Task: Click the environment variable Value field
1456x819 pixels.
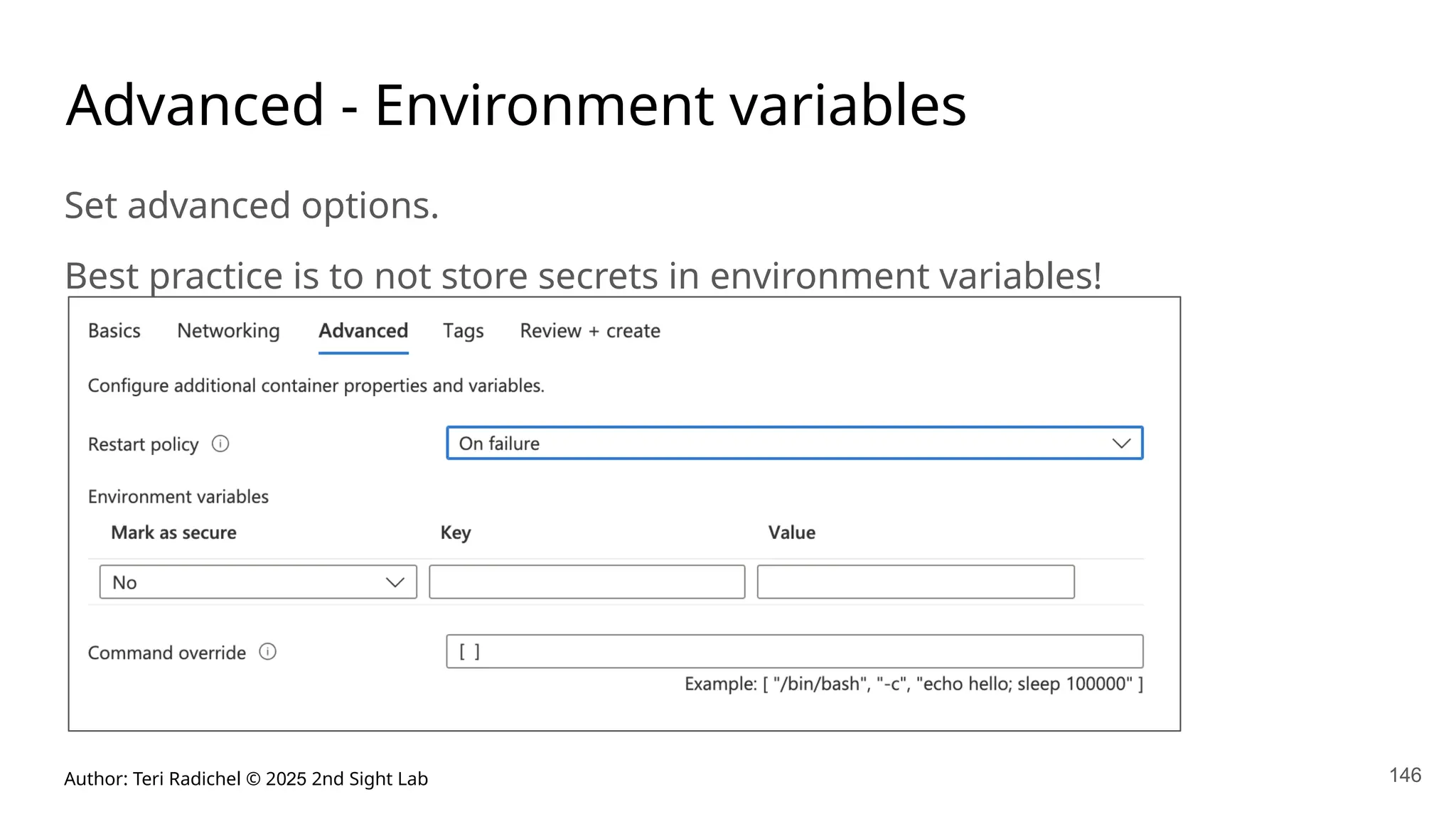Action: click(x=916, y=582)
